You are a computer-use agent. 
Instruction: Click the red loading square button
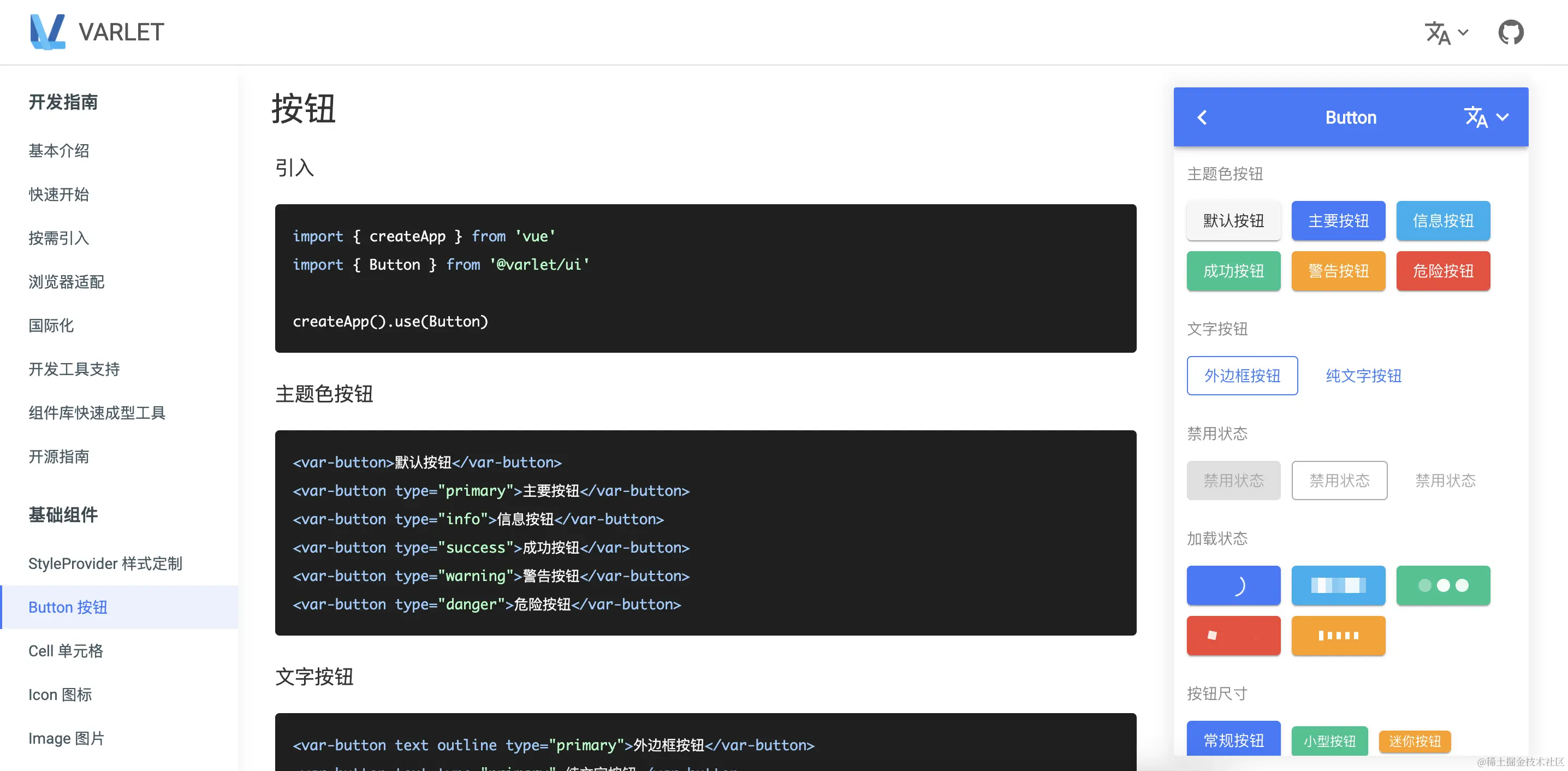(x=1233, y=635)
